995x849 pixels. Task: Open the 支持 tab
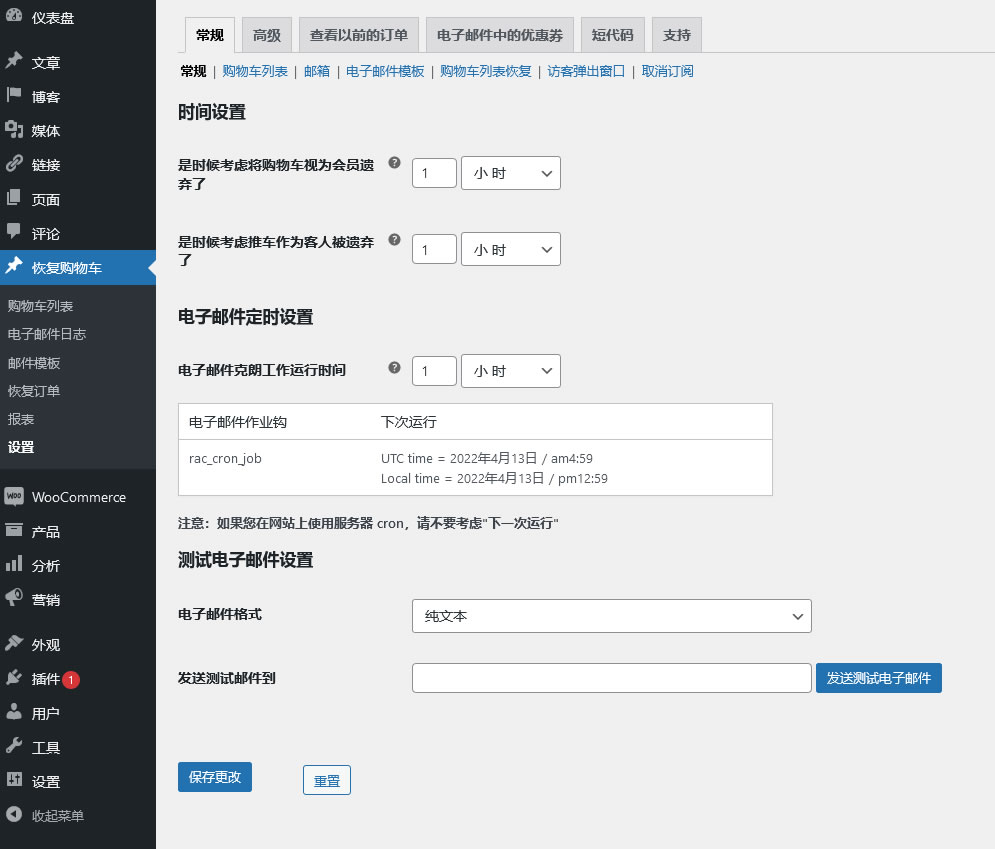(676, 35)
